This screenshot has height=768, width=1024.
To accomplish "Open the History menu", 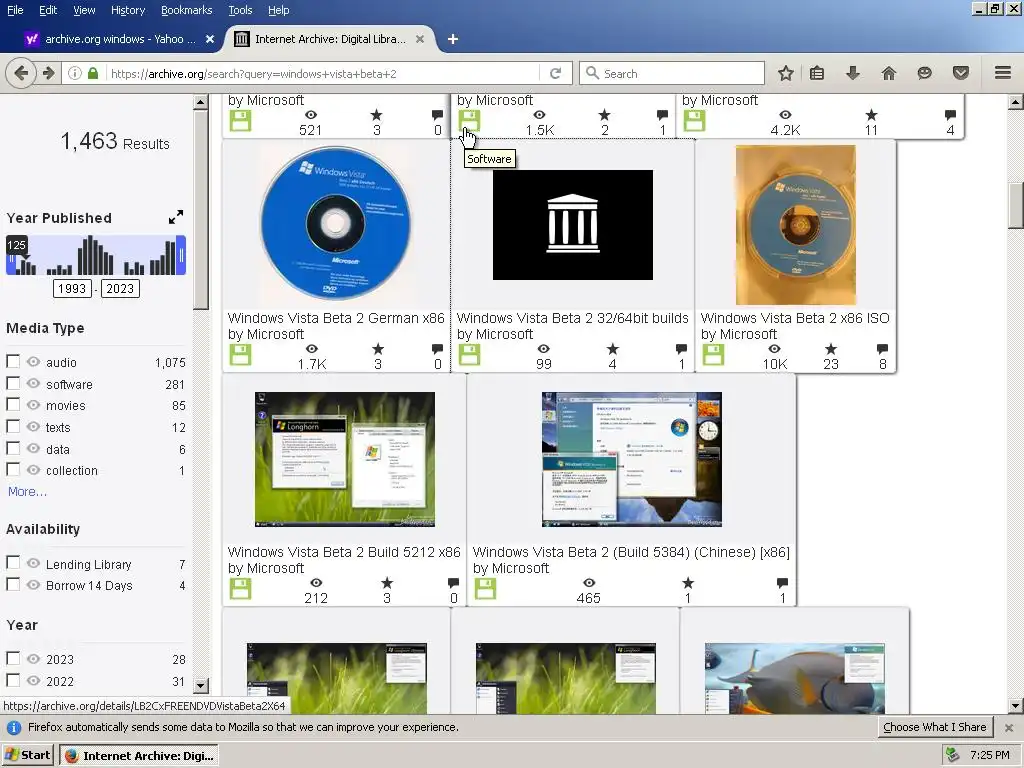I will pyautogui.click(x=128, y=10).
